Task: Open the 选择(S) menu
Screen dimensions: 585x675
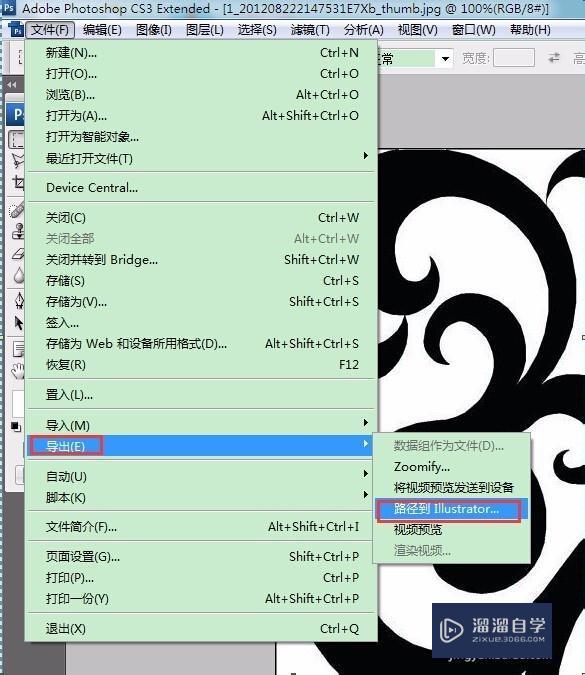Action: tap(257, 30)
